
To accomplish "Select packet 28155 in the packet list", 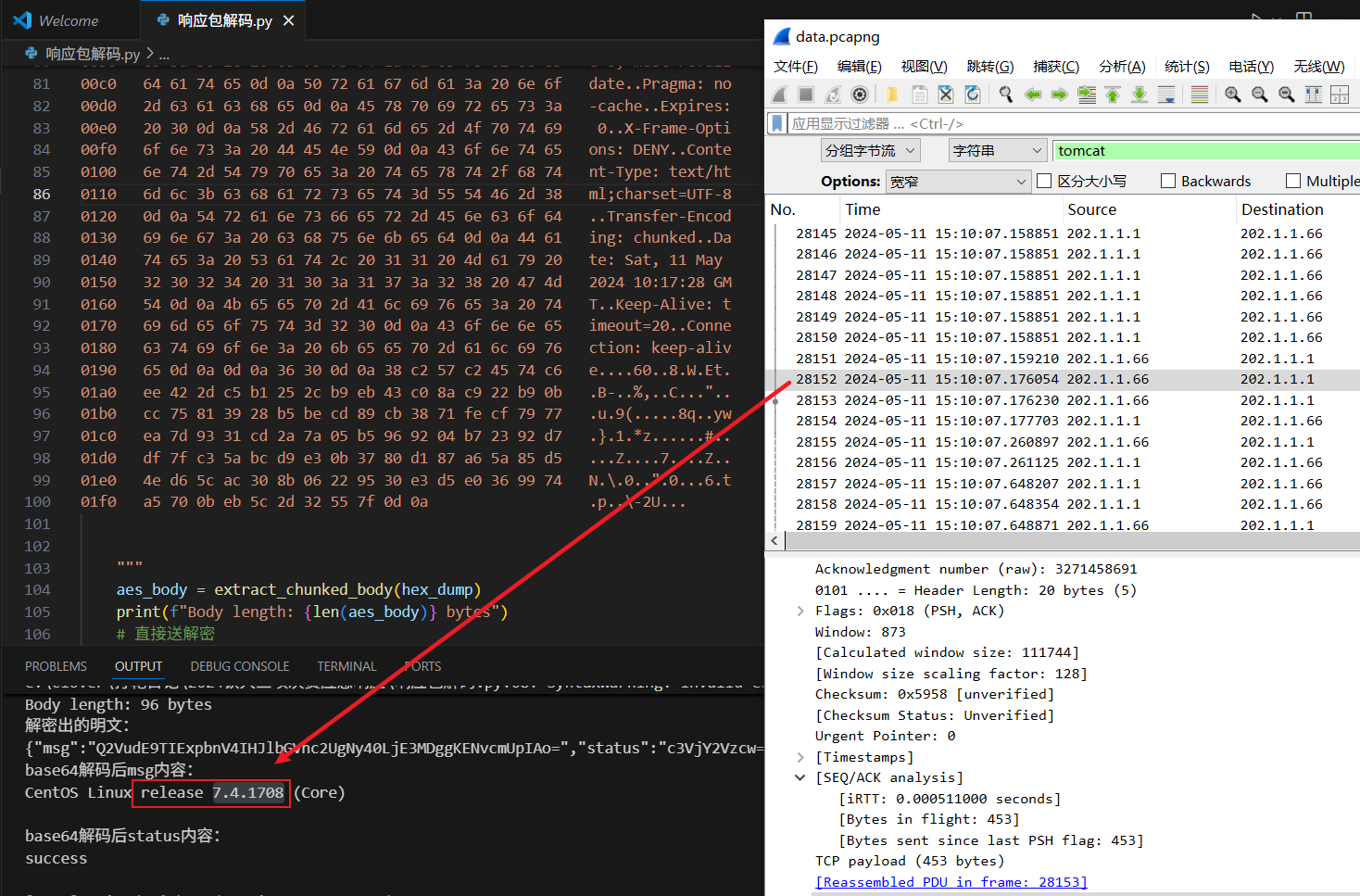I will point(1063,442).
